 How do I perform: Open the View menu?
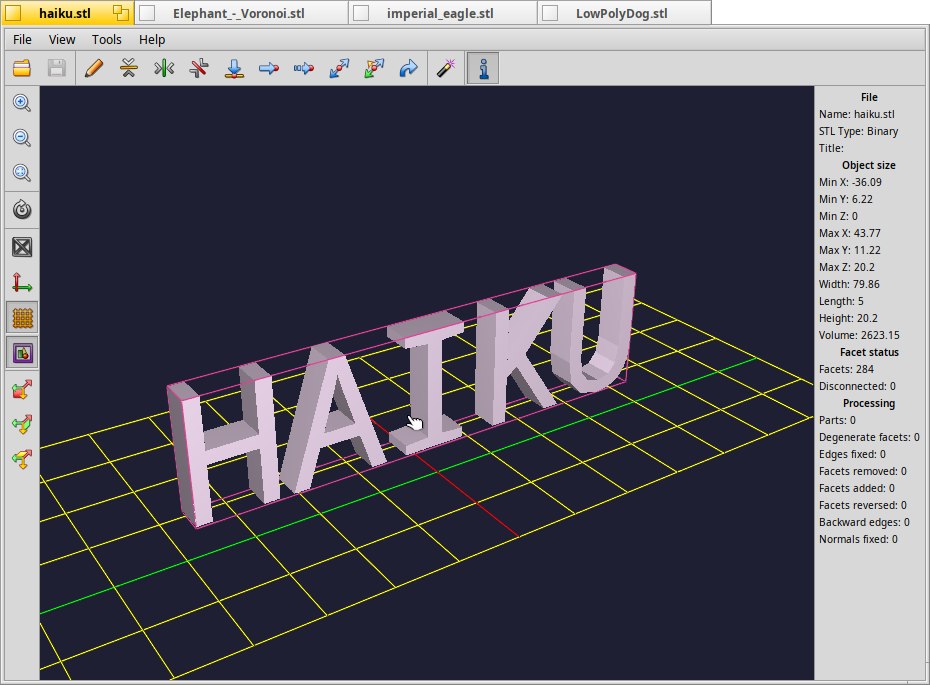click(x=62, y=40)
